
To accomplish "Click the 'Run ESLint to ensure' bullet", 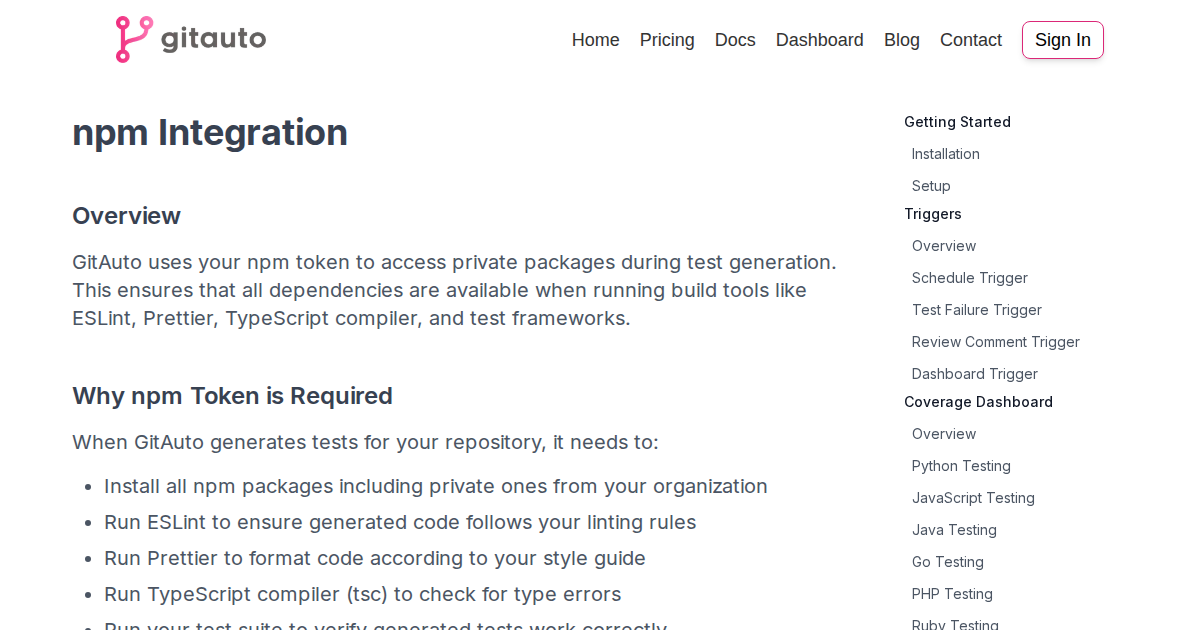I will [400, 522].
